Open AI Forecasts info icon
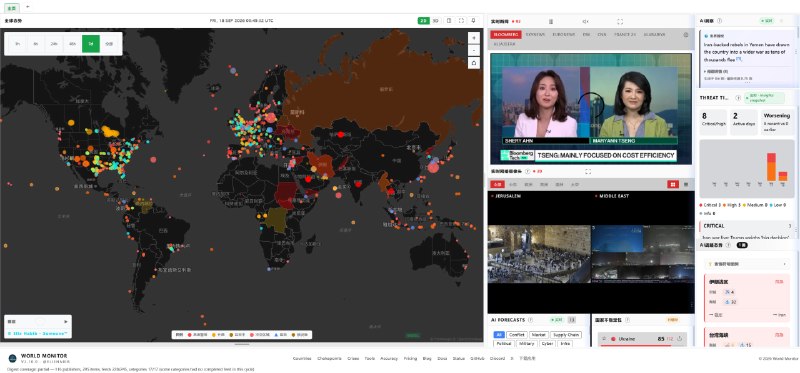The height and width of the screenshot is (373, 800). coord(530,320)
